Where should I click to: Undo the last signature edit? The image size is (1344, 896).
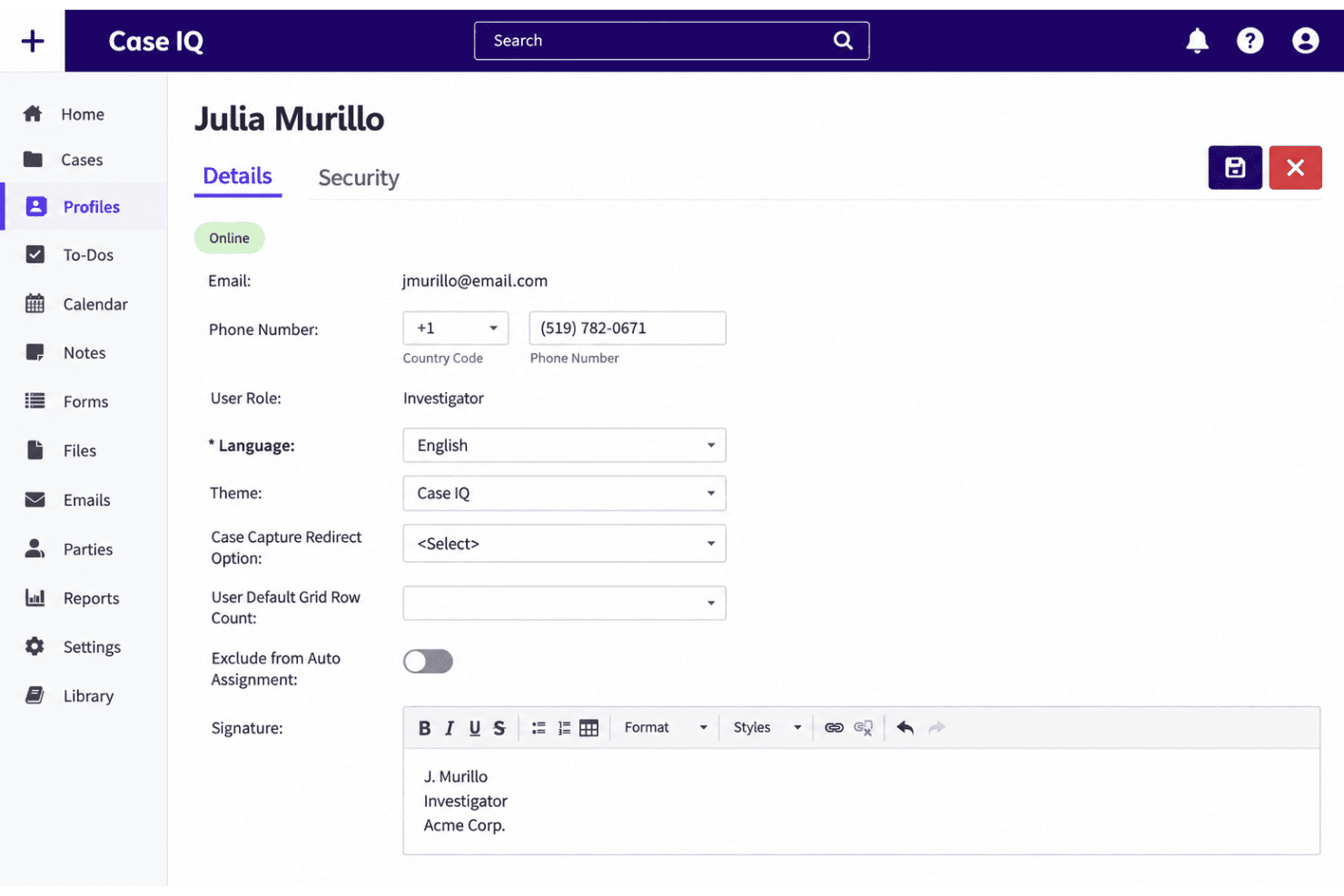(x=905, y=728)
